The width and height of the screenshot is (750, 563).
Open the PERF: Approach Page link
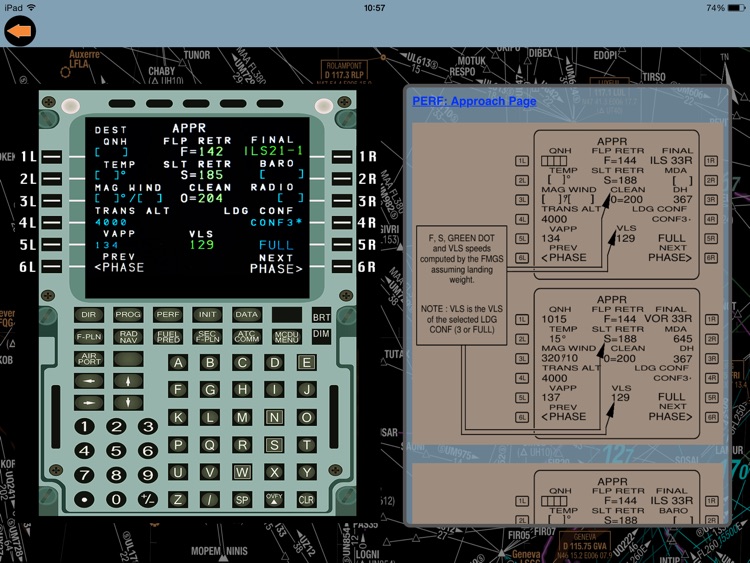[x=474, y=101]
